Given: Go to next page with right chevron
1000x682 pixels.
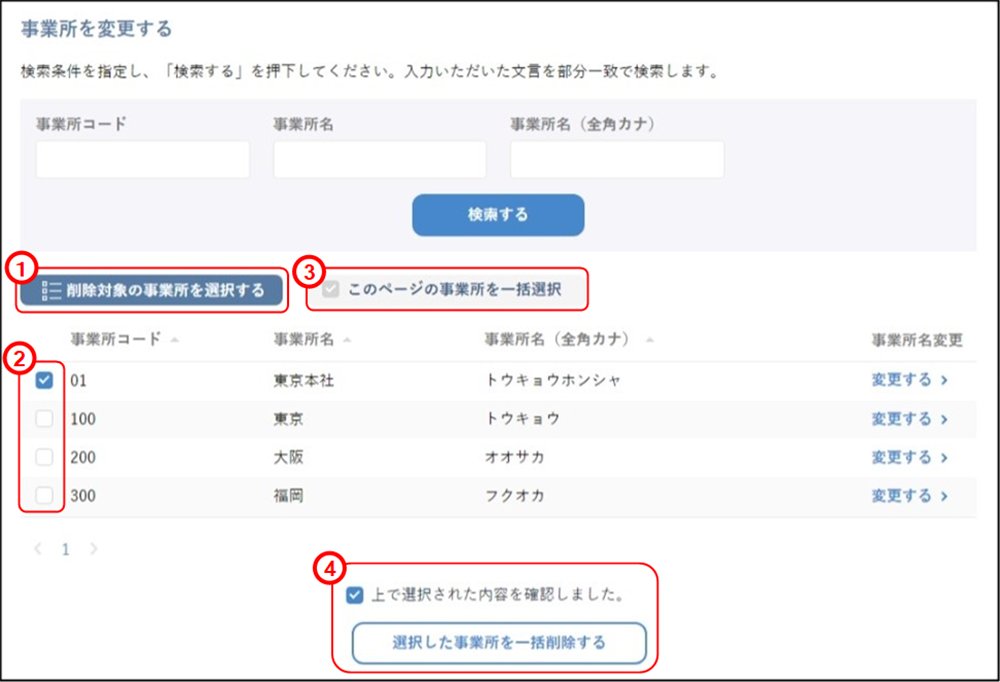Looking at the screenshot, I should tap(95, 549).
